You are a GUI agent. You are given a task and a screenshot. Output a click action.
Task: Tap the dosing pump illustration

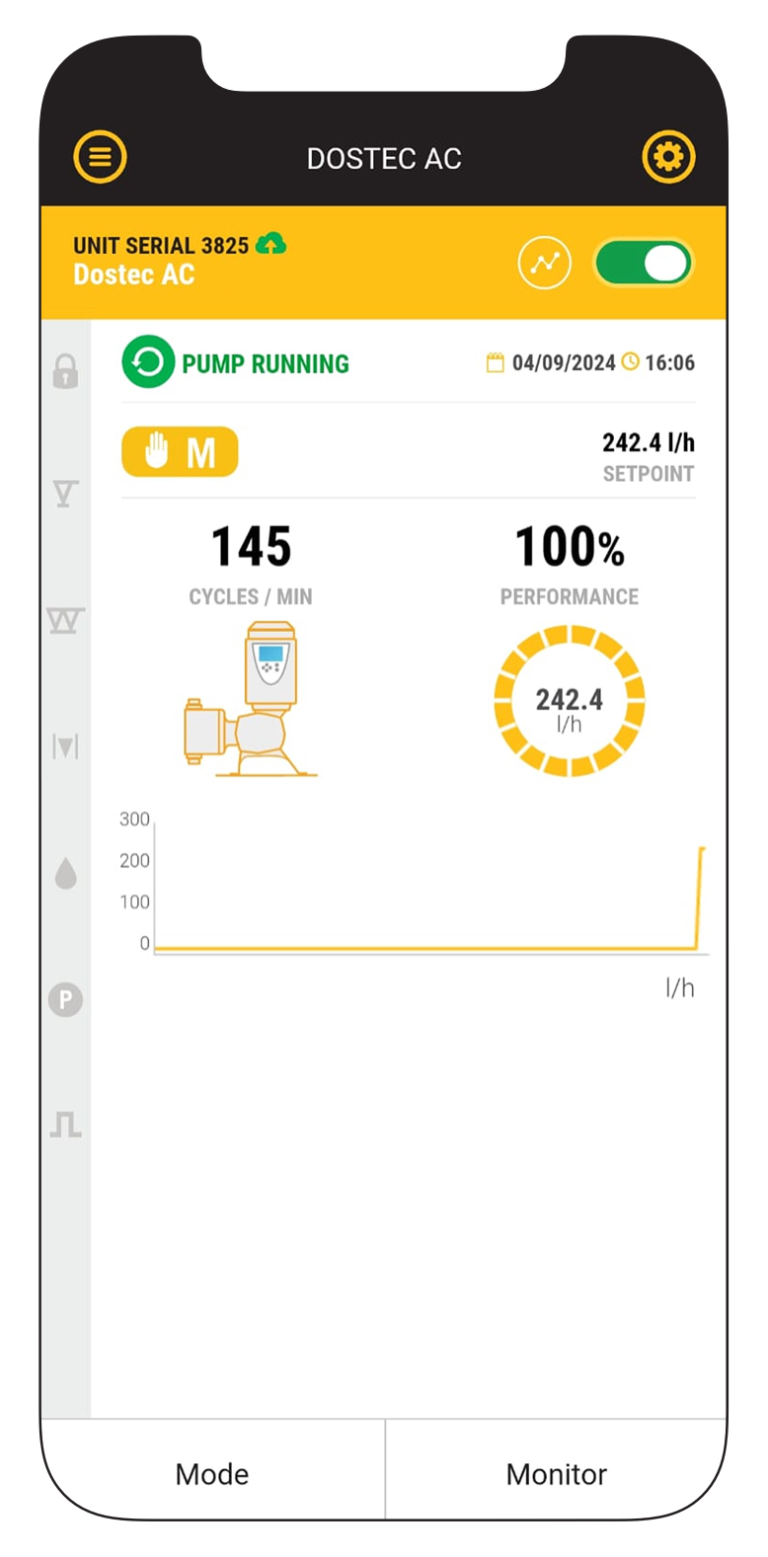(x=248, y=698)
